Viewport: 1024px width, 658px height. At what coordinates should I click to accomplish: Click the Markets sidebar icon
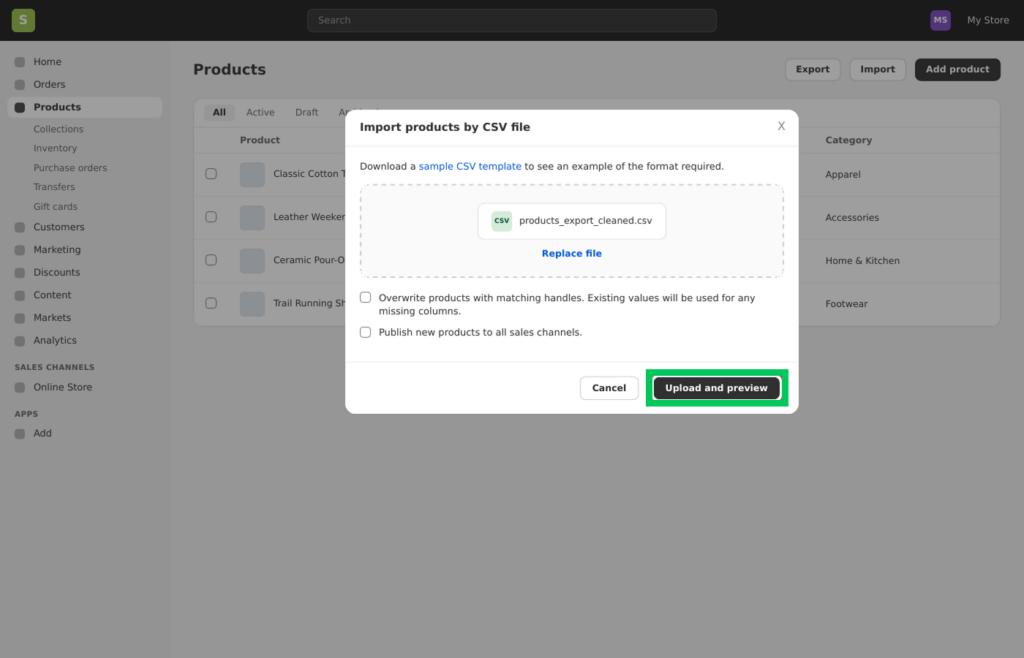pos(20,319)
